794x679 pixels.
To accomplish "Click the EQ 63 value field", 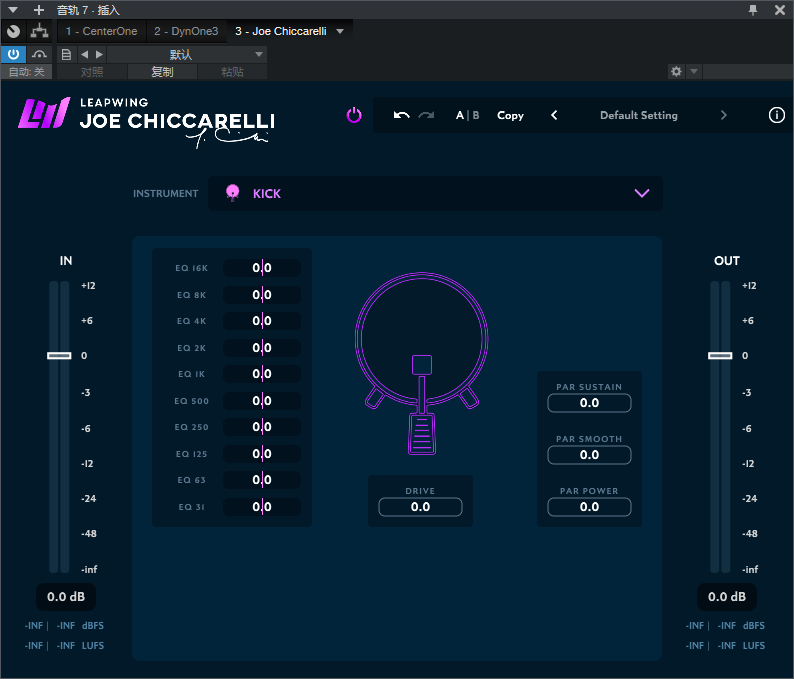I will 262,480.
